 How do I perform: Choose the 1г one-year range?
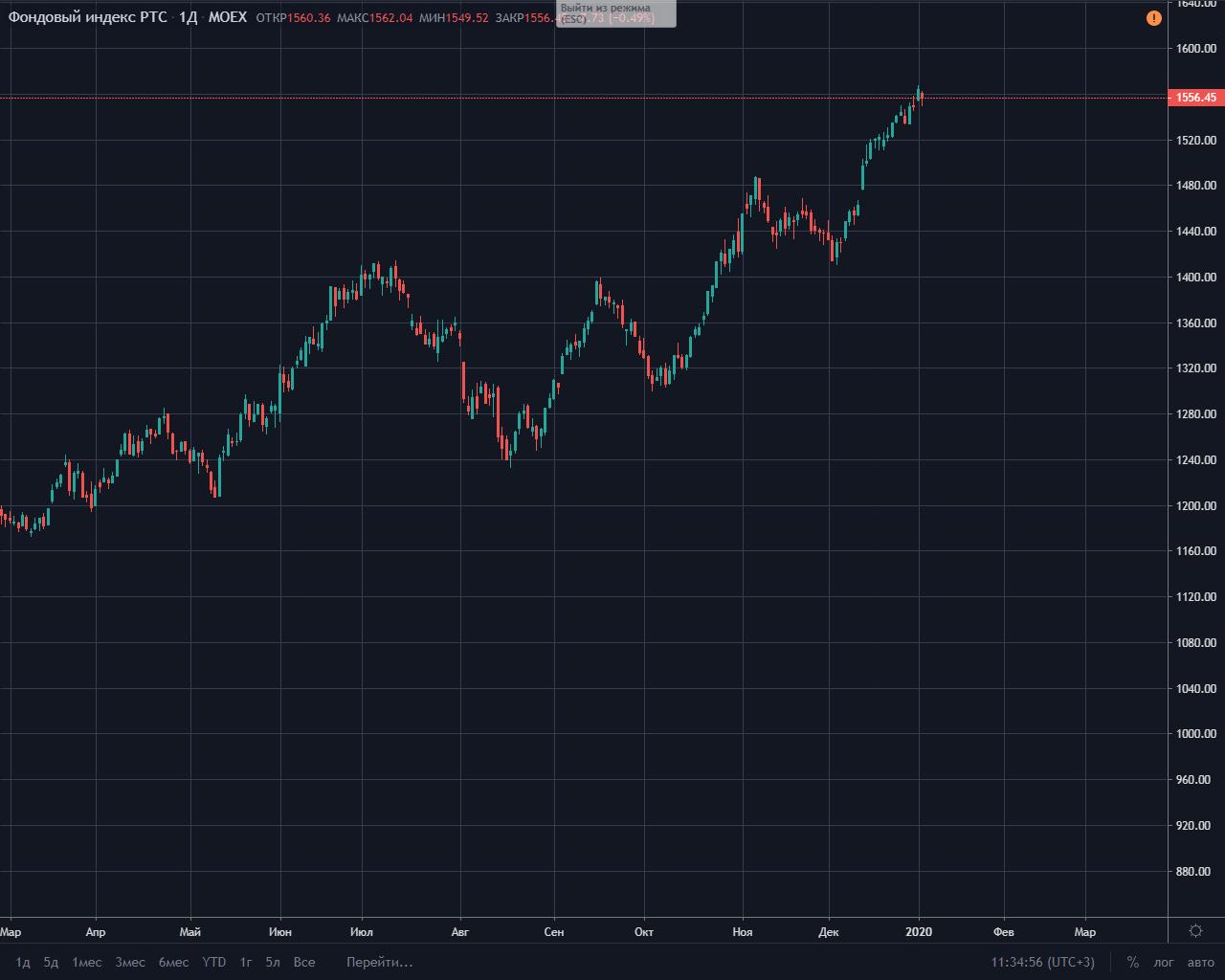[246, 962]
